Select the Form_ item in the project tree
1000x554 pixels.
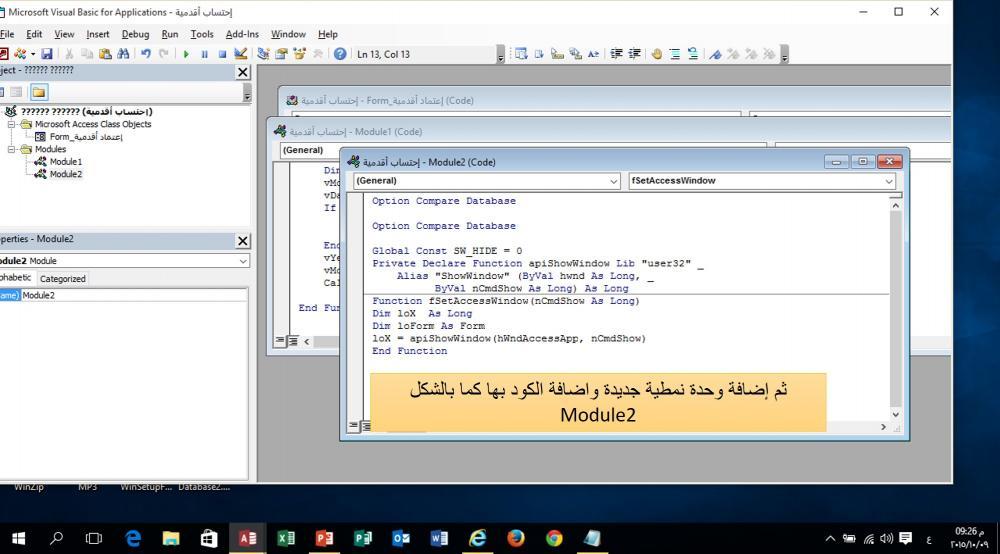click(78, 136)
